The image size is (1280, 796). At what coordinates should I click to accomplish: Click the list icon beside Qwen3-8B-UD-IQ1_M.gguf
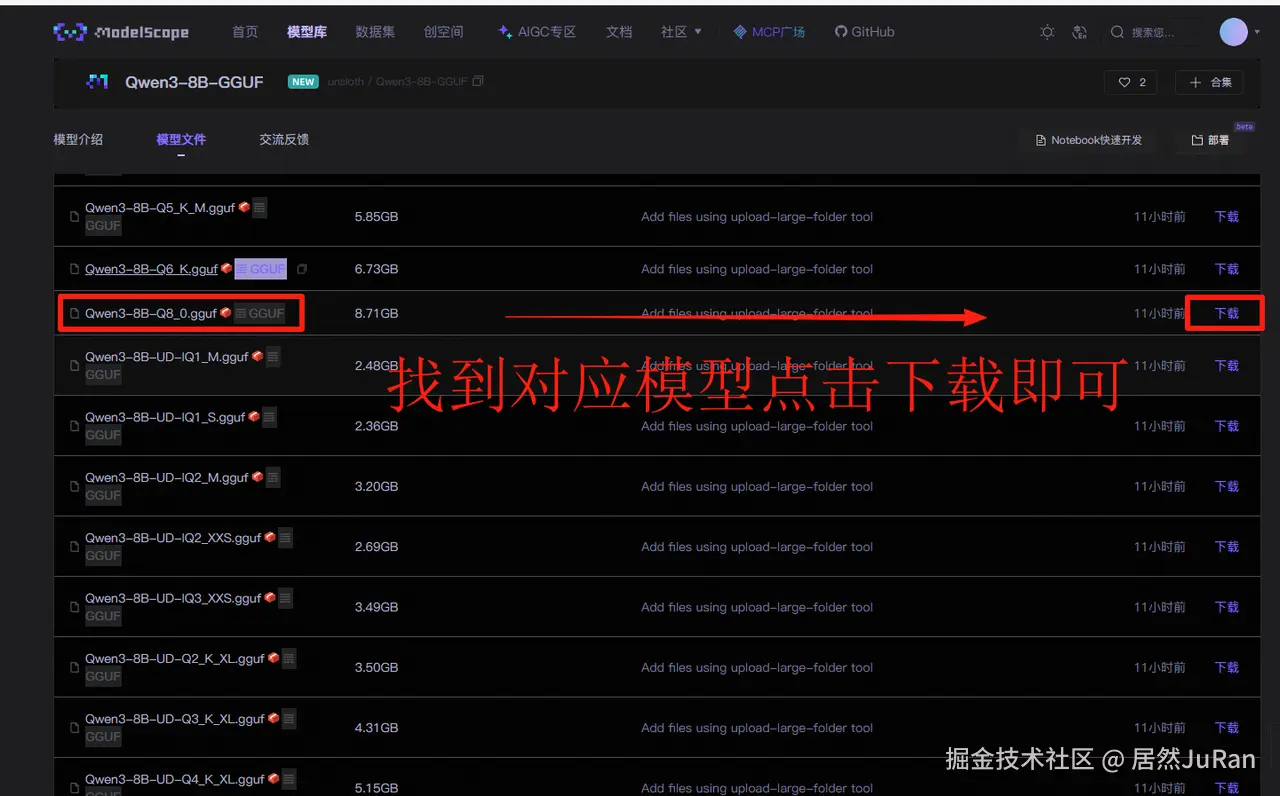tap(273, 357)
